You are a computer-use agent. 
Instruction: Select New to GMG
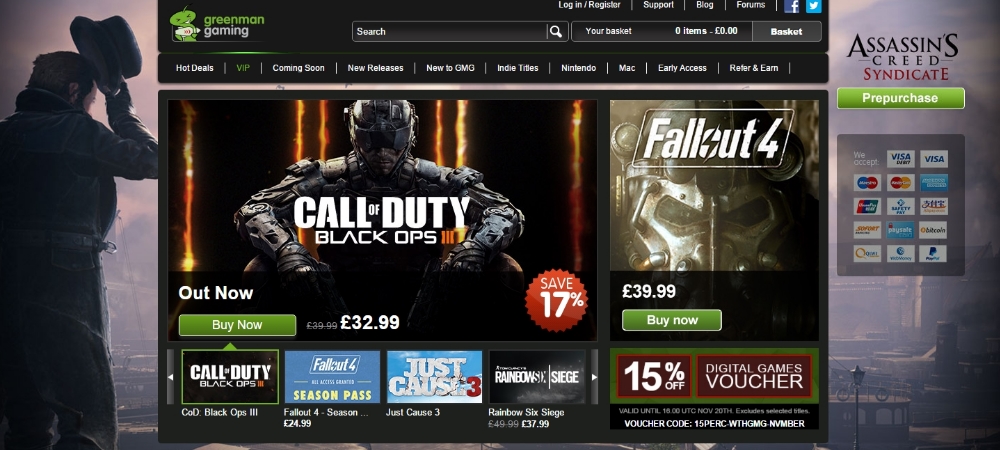click(450, 68)
